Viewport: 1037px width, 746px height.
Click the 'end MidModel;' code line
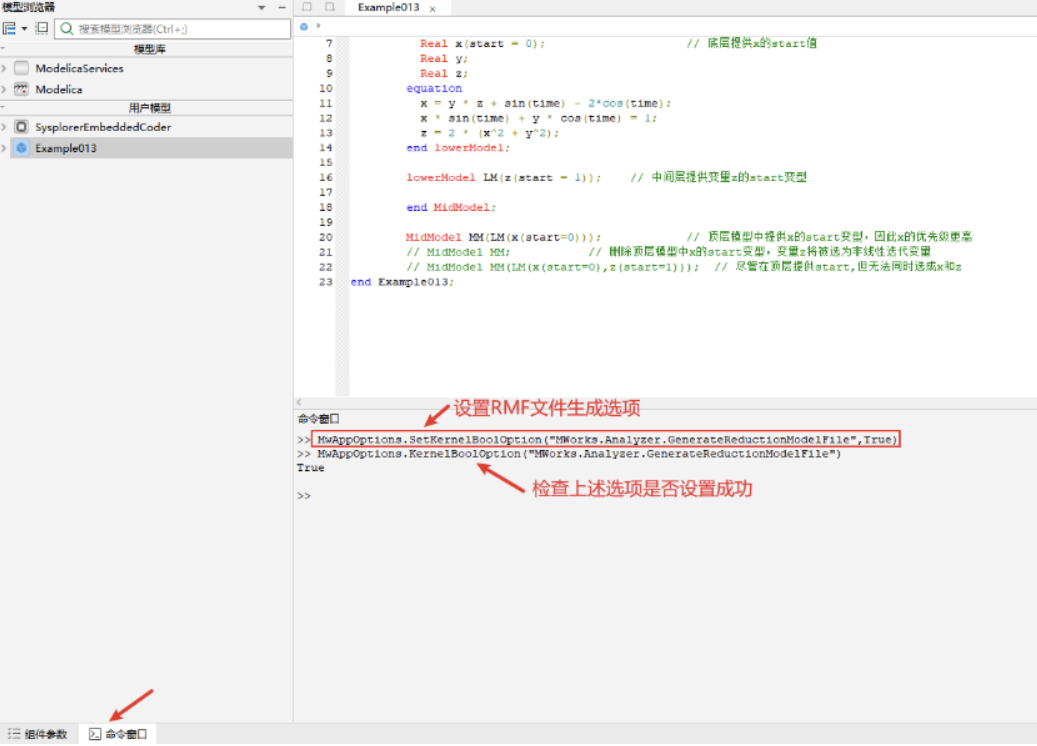(x=451, y=208)
